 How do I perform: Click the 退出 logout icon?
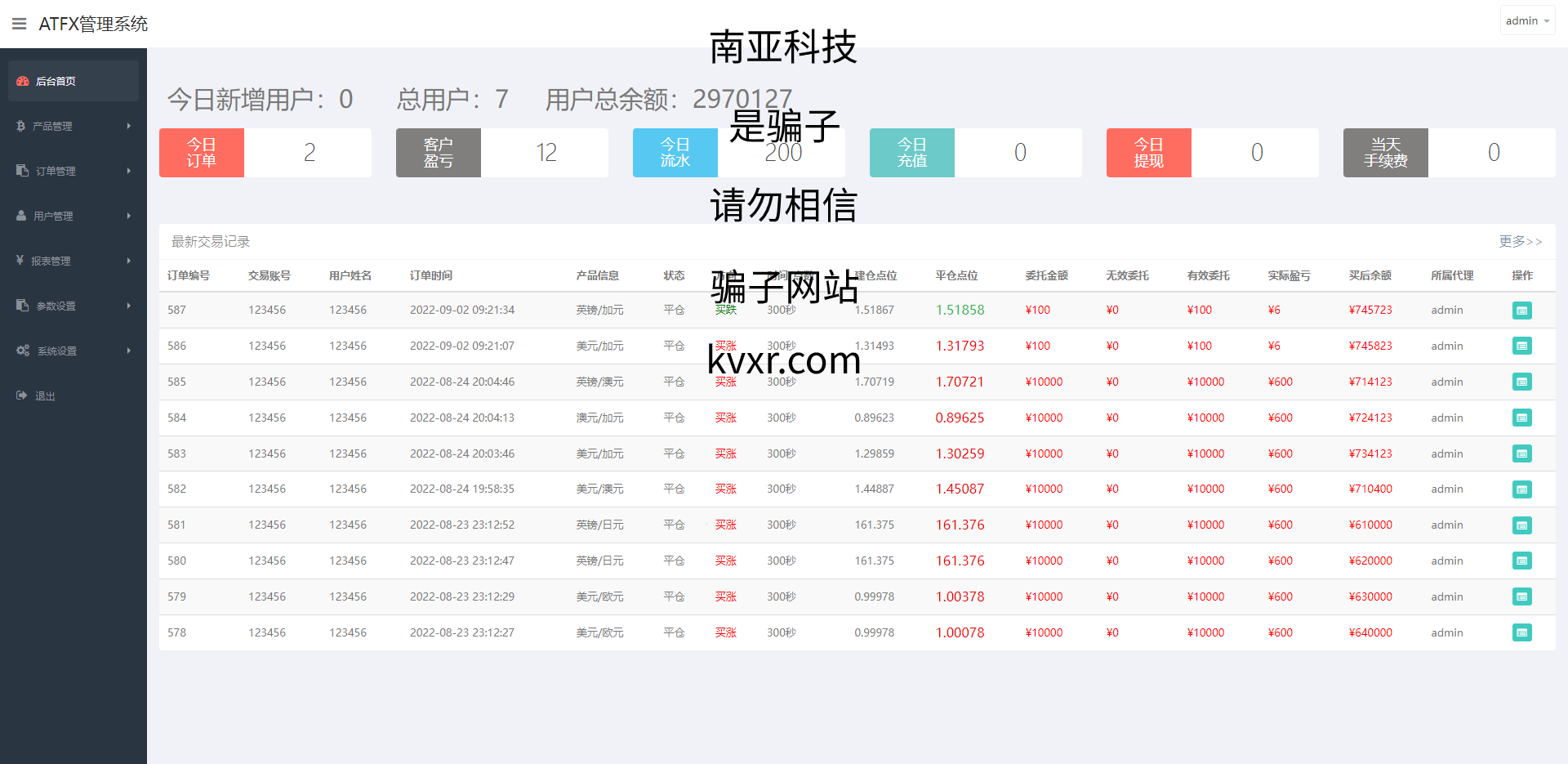22,395
